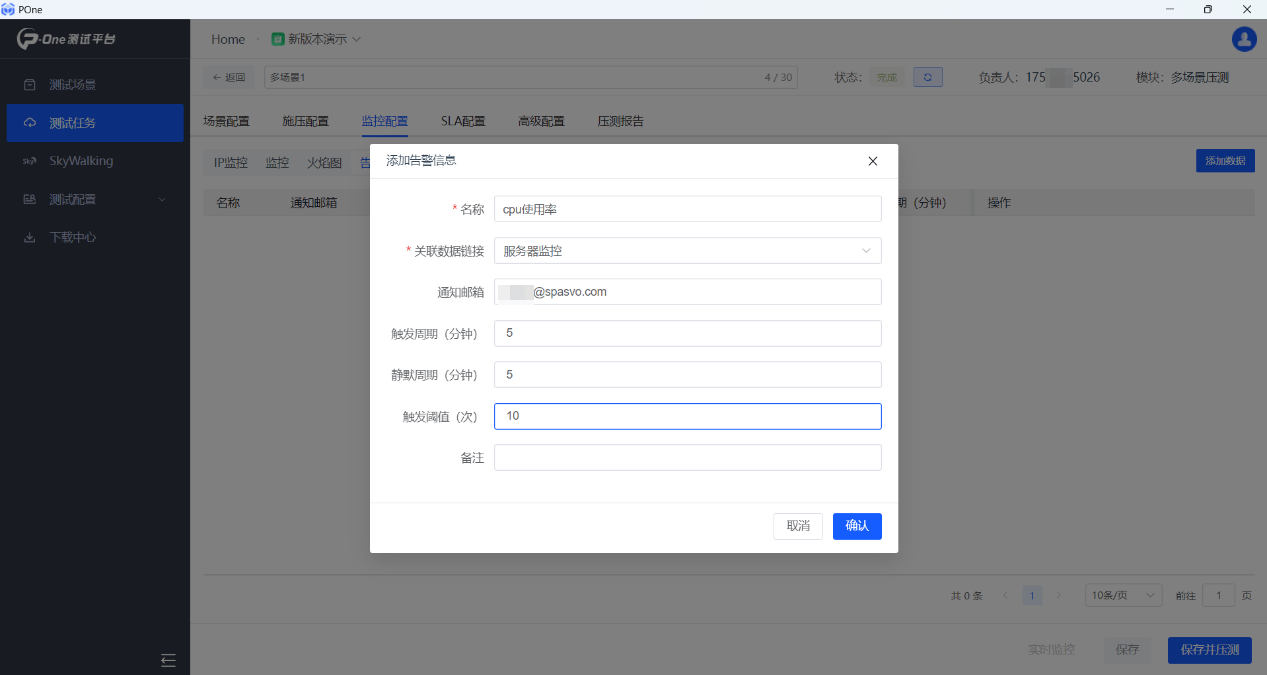Open SkyWalking in the sidebar
Image resolution: width=1267 pixels, height=675 pixels.
point(80,161)
